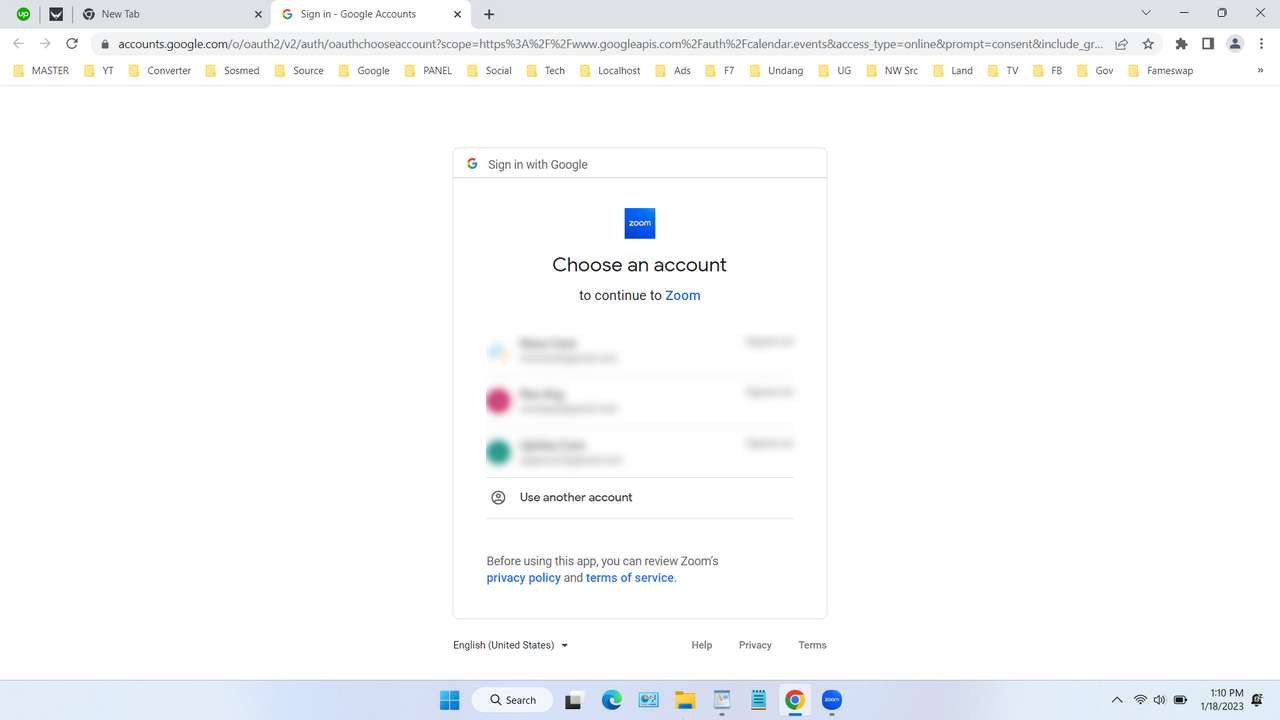Select Use another account
The width and height of the screenshot is (1280, 720).
tap(640, 497)
